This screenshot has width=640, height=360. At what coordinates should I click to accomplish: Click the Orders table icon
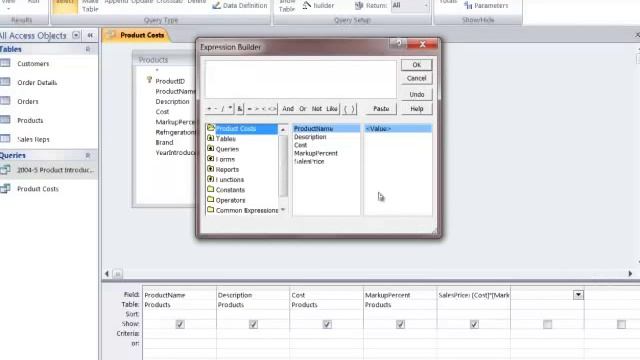pos(5,101)
